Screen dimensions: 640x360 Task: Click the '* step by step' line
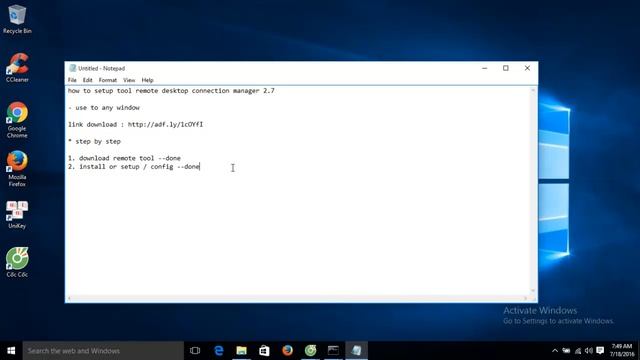pos(94,142)
